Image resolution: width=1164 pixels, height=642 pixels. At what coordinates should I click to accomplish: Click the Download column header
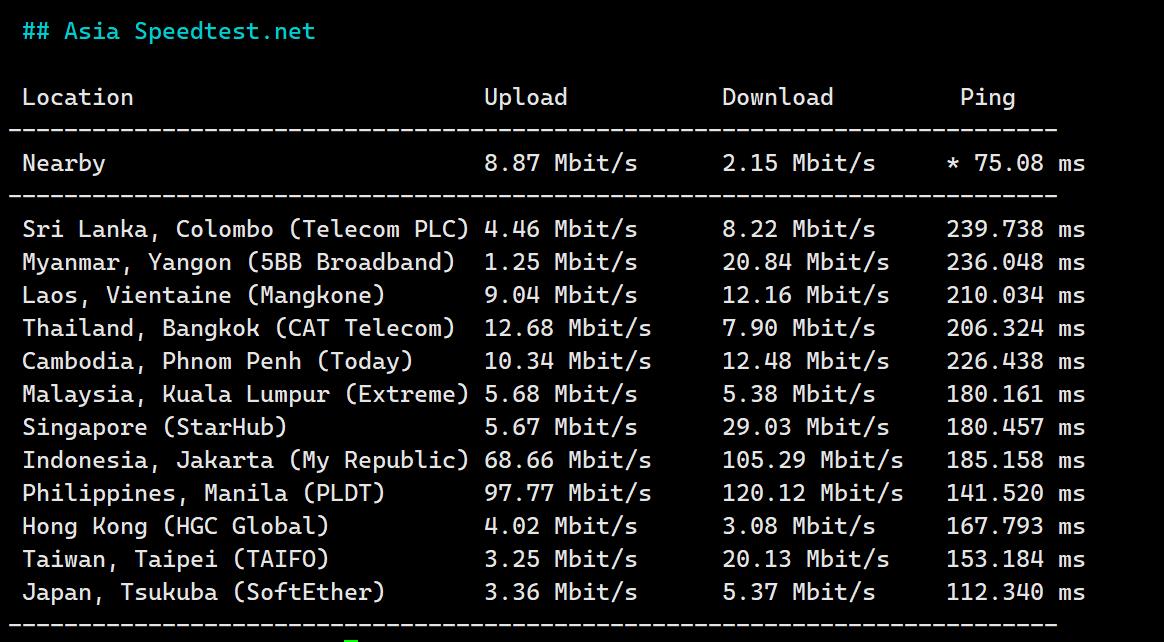[x=778, y=97]
